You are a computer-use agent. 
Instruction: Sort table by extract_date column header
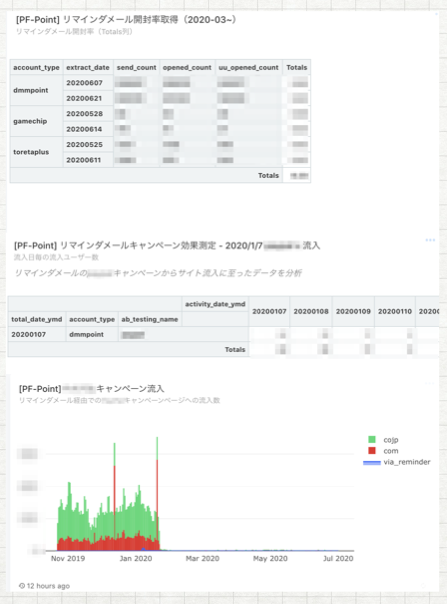88,67
